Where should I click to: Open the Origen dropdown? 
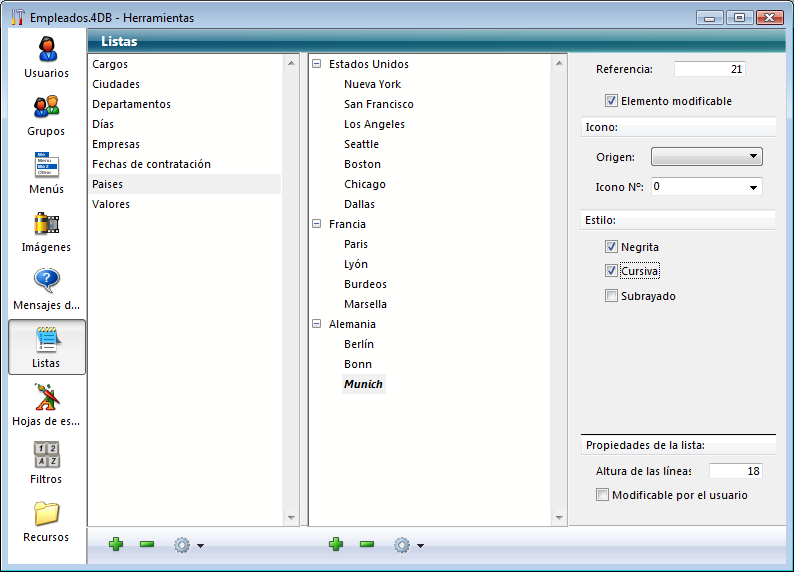[706, 157]
